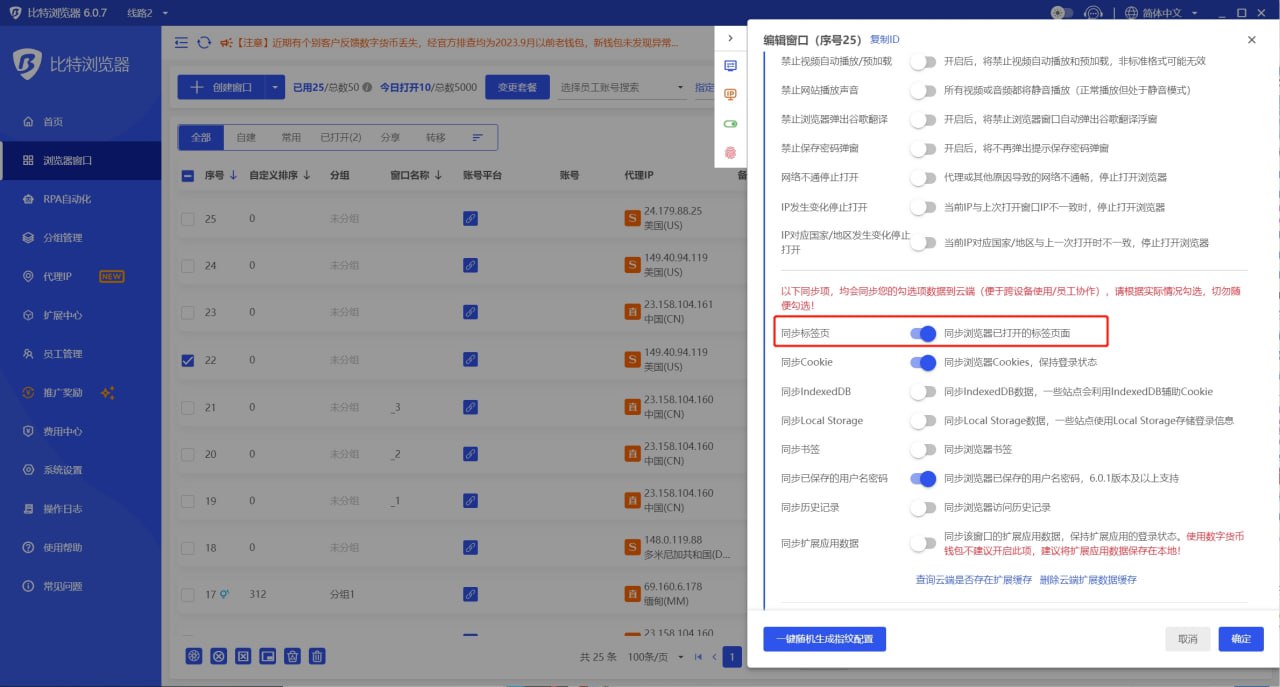The width and height of the screenshot is (1280, 687).
Task: Collapse the left sidebar menu icon
Action: (181, 43)
